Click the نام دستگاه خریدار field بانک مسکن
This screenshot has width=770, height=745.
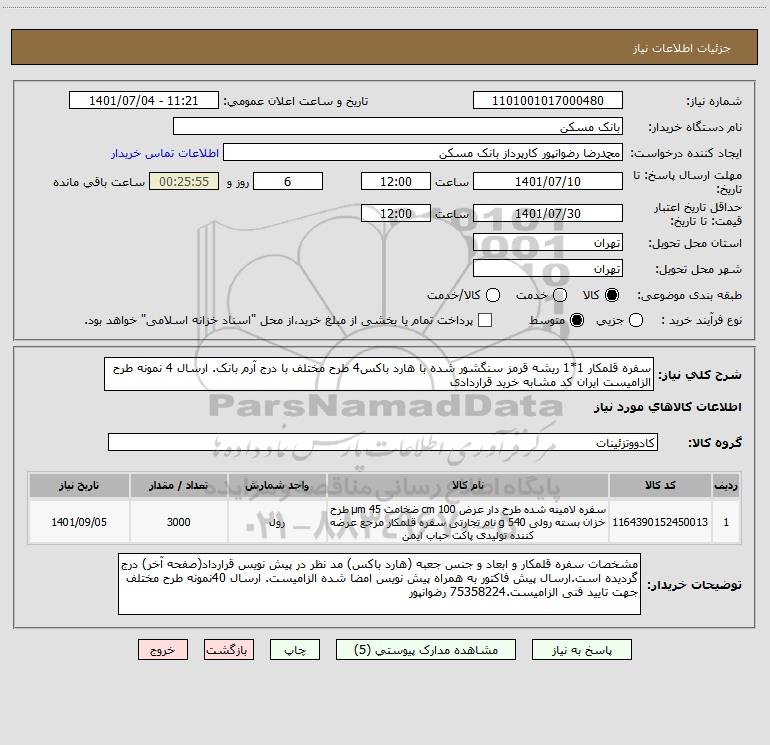[x=398, y=126]
